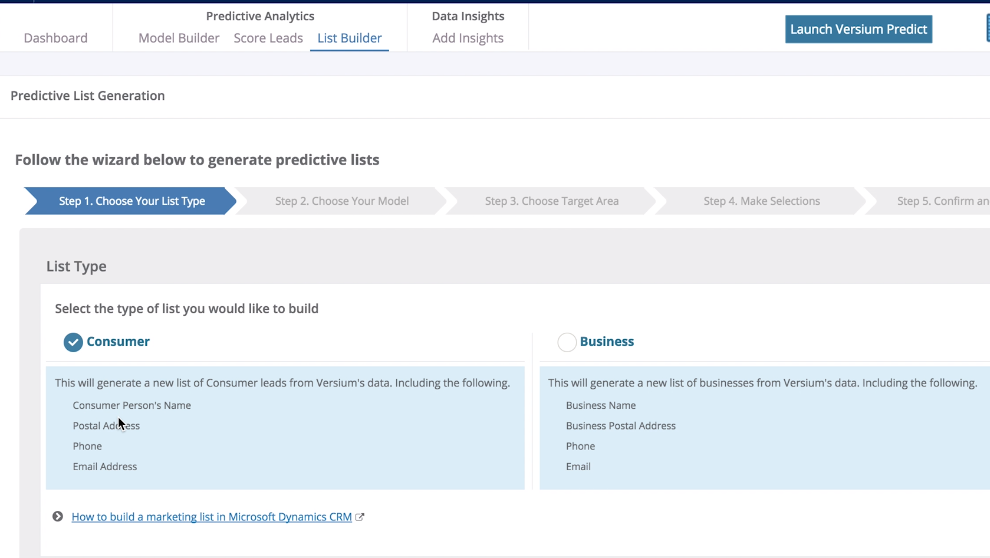Go to Step 3 Choose Target Area
The image size is (990, 558).
pyautogui.click(x=552, y=201)
